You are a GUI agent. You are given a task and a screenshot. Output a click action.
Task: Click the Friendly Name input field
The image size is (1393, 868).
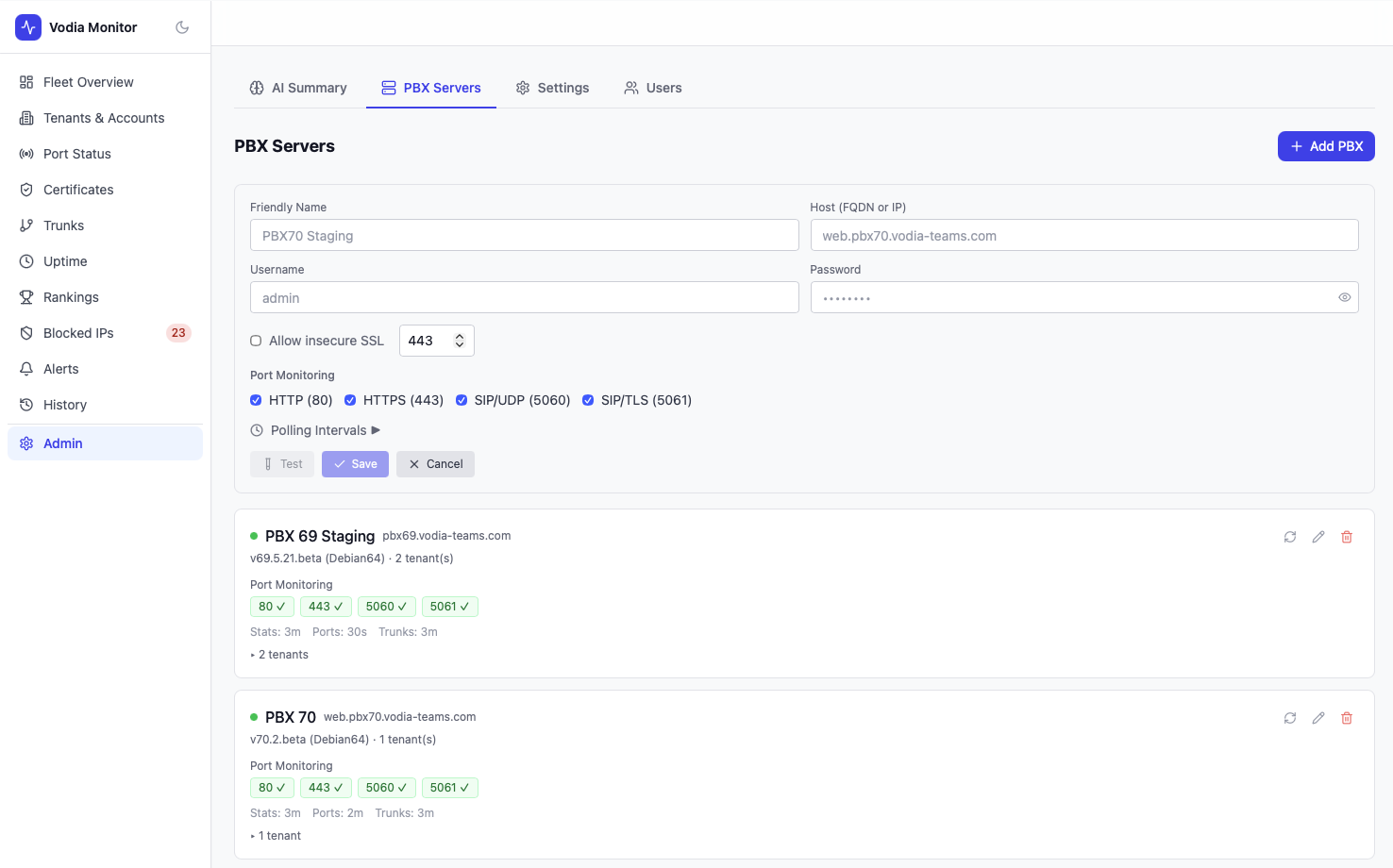click(x=524, y=236)
